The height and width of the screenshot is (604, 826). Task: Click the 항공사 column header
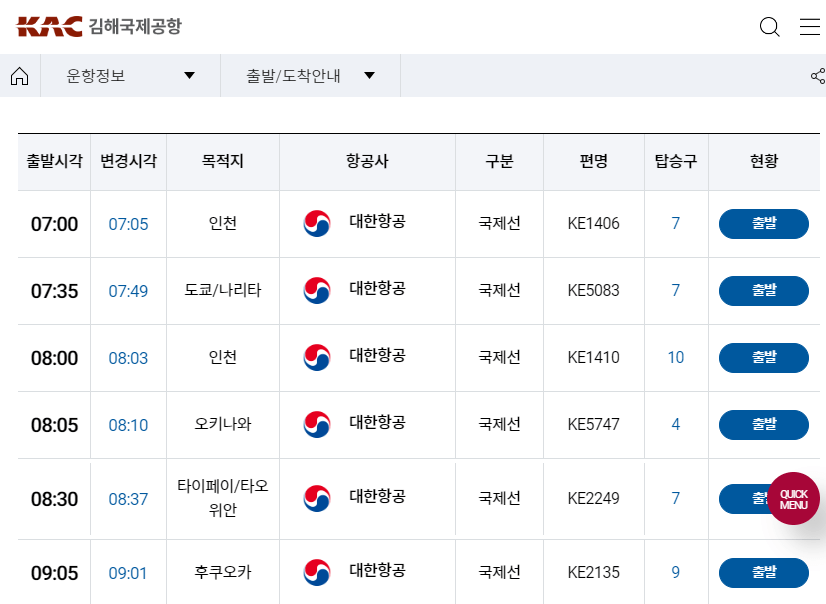(367, 162)
